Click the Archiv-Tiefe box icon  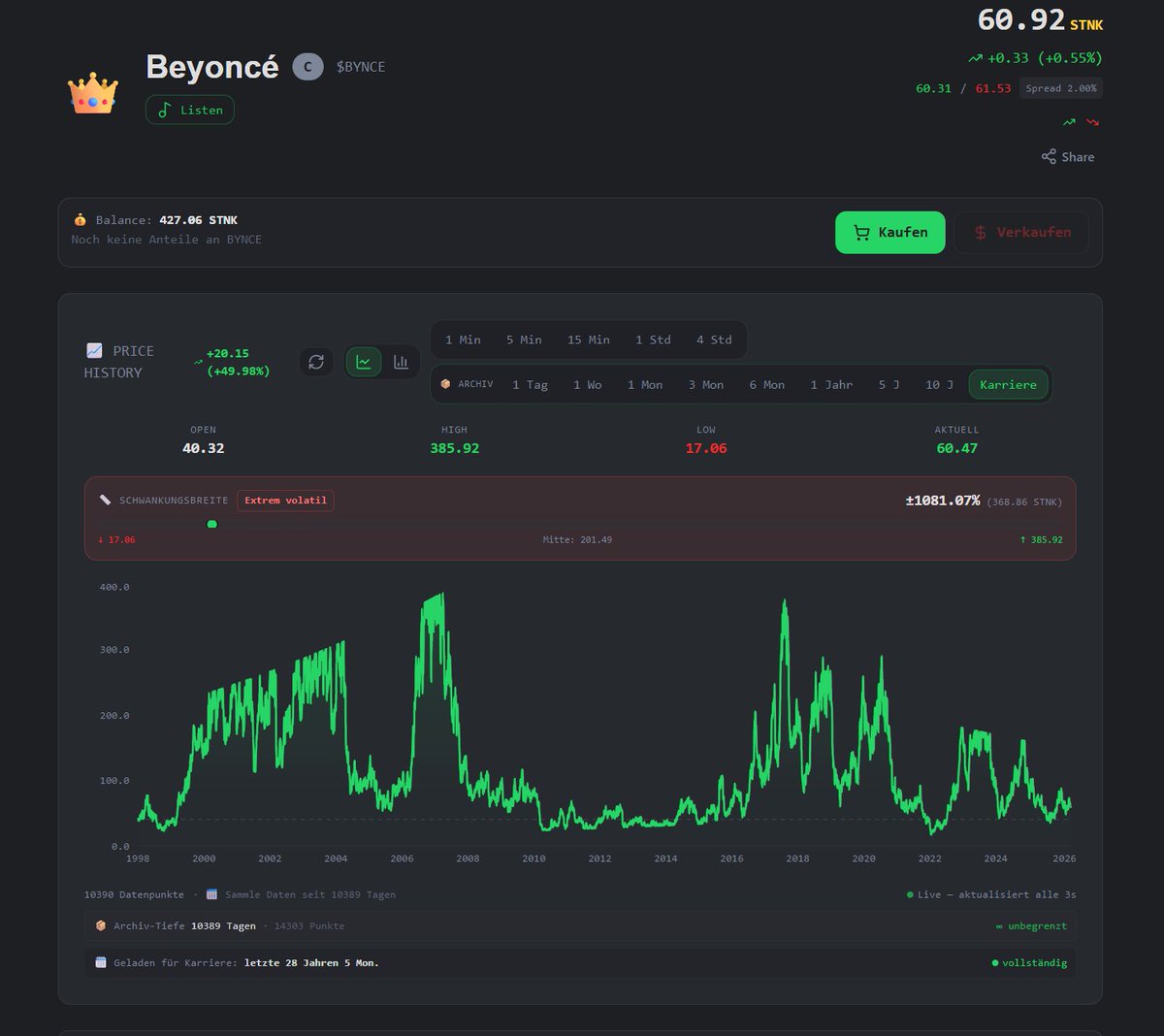(101, 925)
